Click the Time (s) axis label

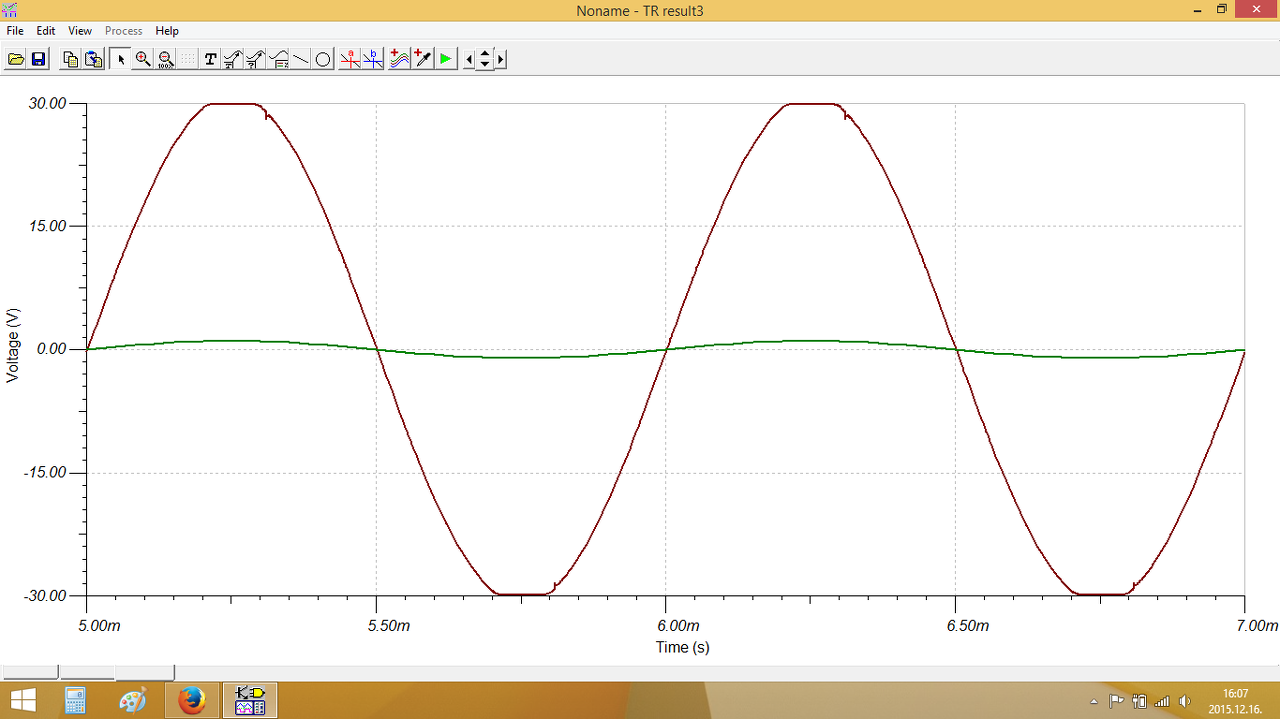pyautogui.click(x=683, y=647)
